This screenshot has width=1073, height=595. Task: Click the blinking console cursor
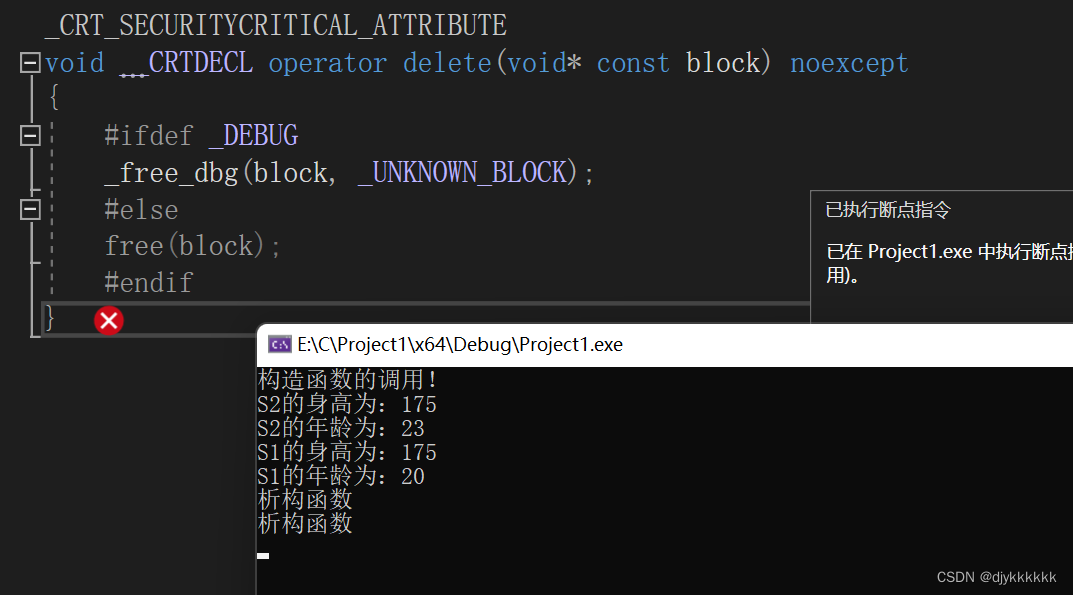(x=264, y=554)
